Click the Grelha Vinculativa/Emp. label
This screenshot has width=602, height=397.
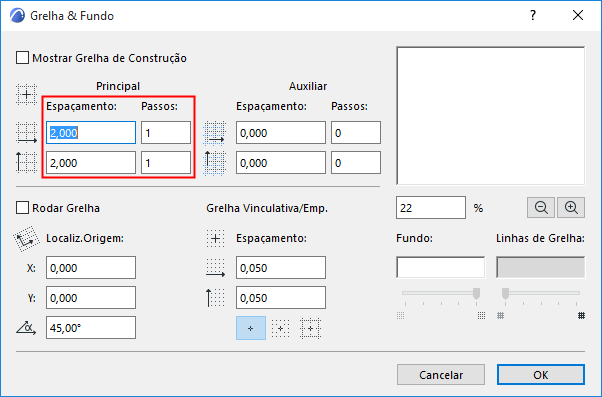(267, 208)
